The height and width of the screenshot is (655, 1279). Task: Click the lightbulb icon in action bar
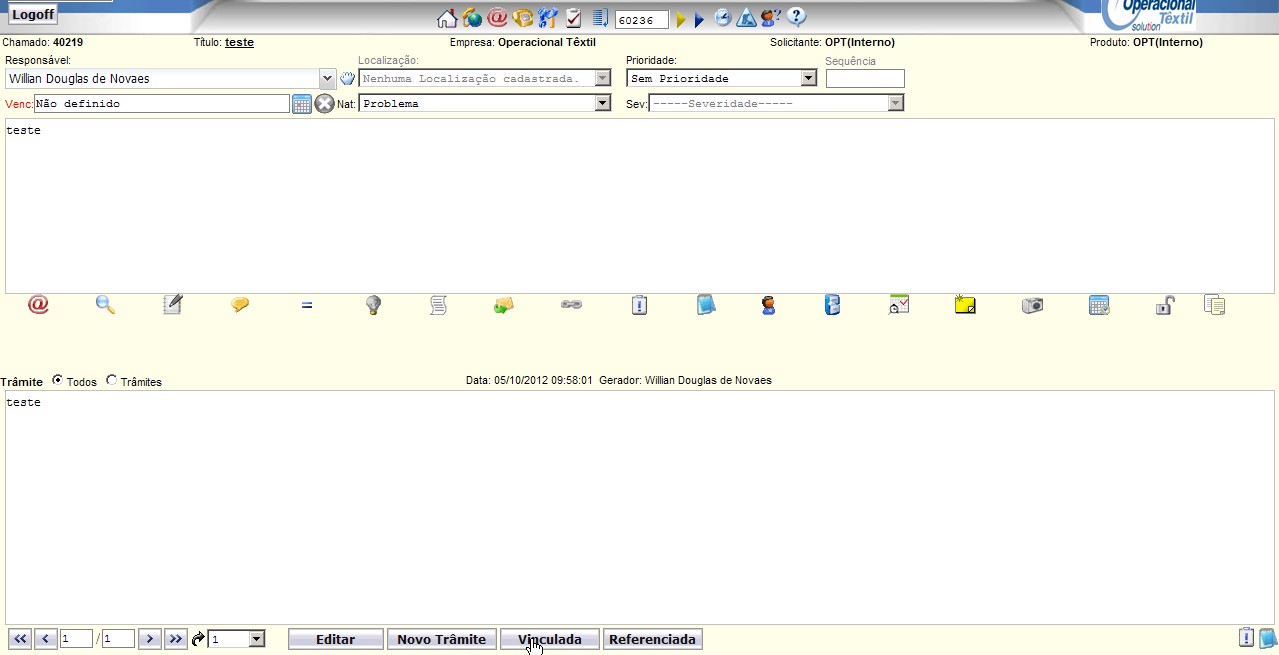pyautogui.click(x=373, y=305)
